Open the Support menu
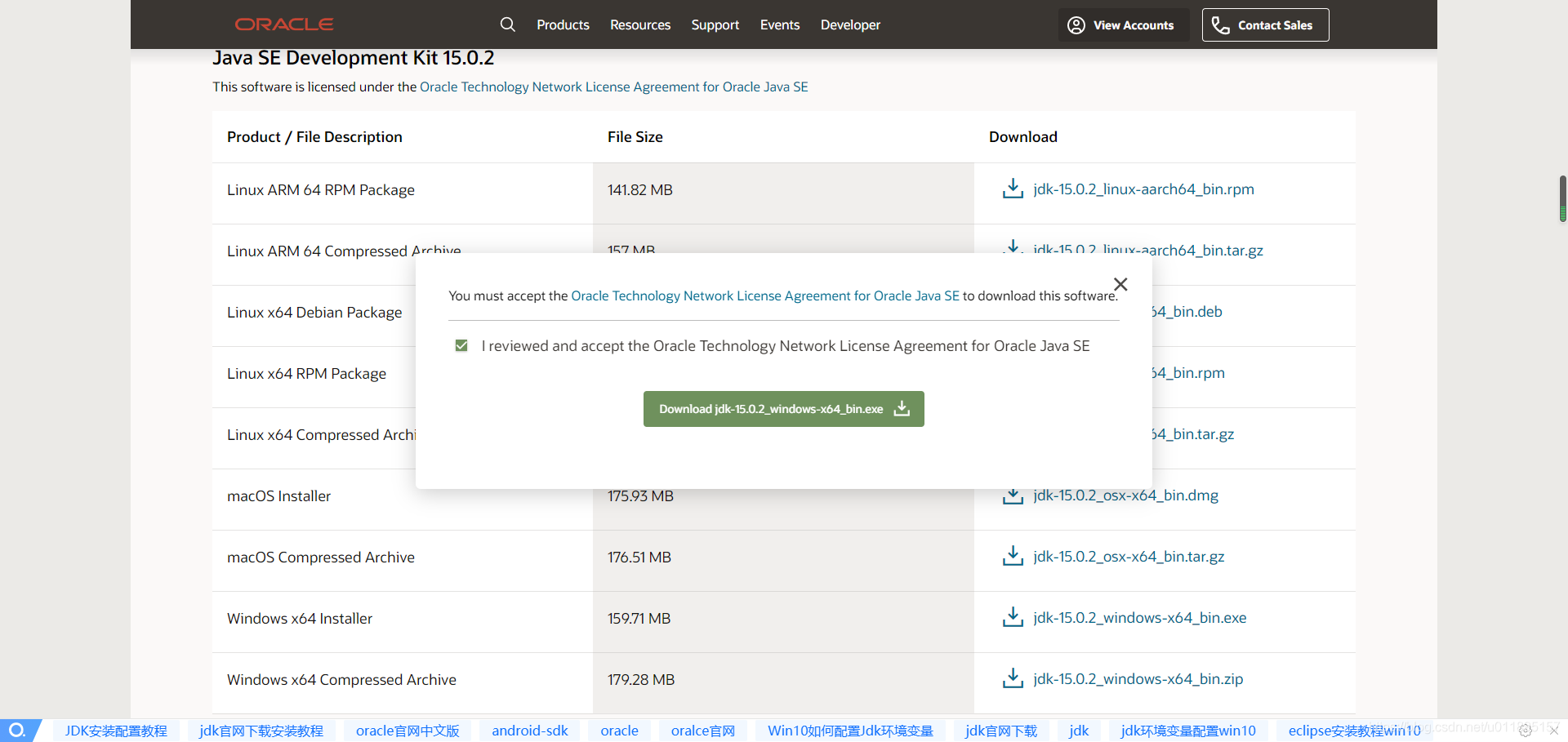This screenshot has width=1568, height=742. (x=715, y=25)
